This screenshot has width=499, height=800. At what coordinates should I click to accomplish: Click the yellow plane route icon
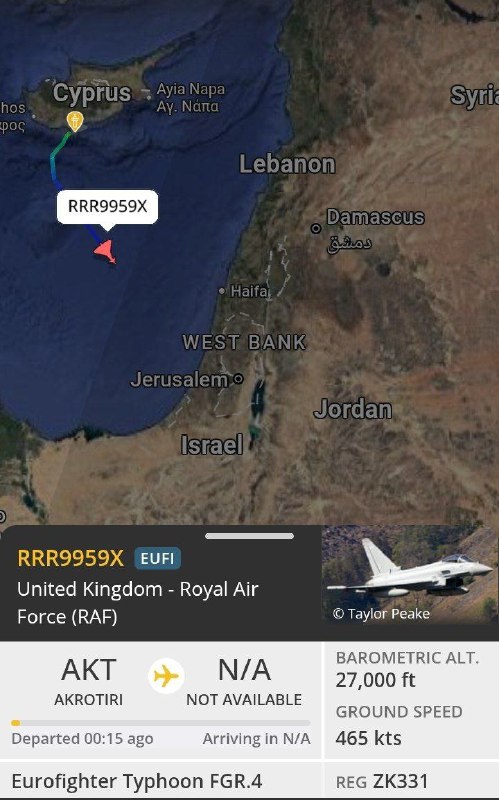click(x=166, y=677)
